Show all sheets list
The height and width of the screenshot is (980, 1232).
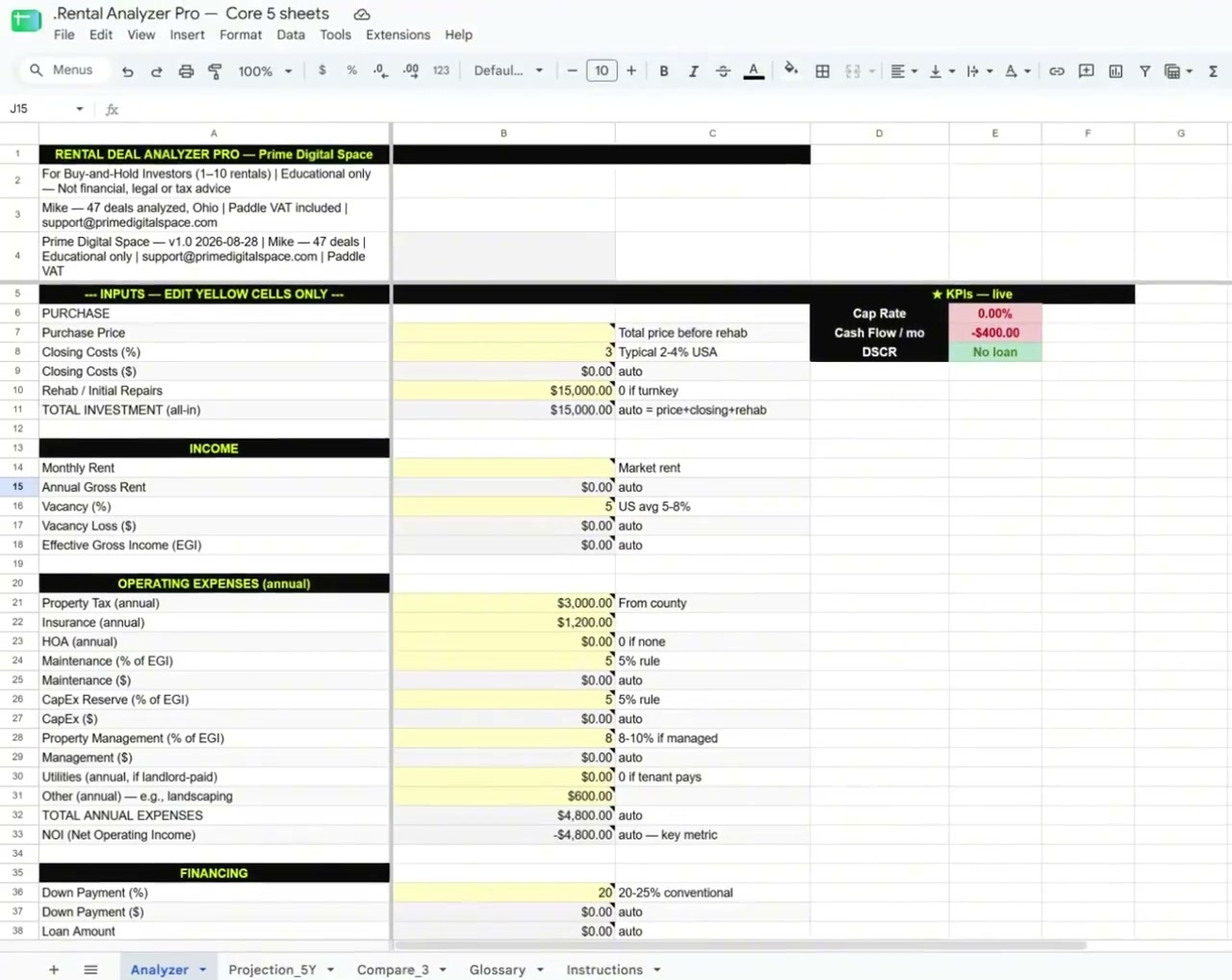pyautogui.click(x=90, y=969)
